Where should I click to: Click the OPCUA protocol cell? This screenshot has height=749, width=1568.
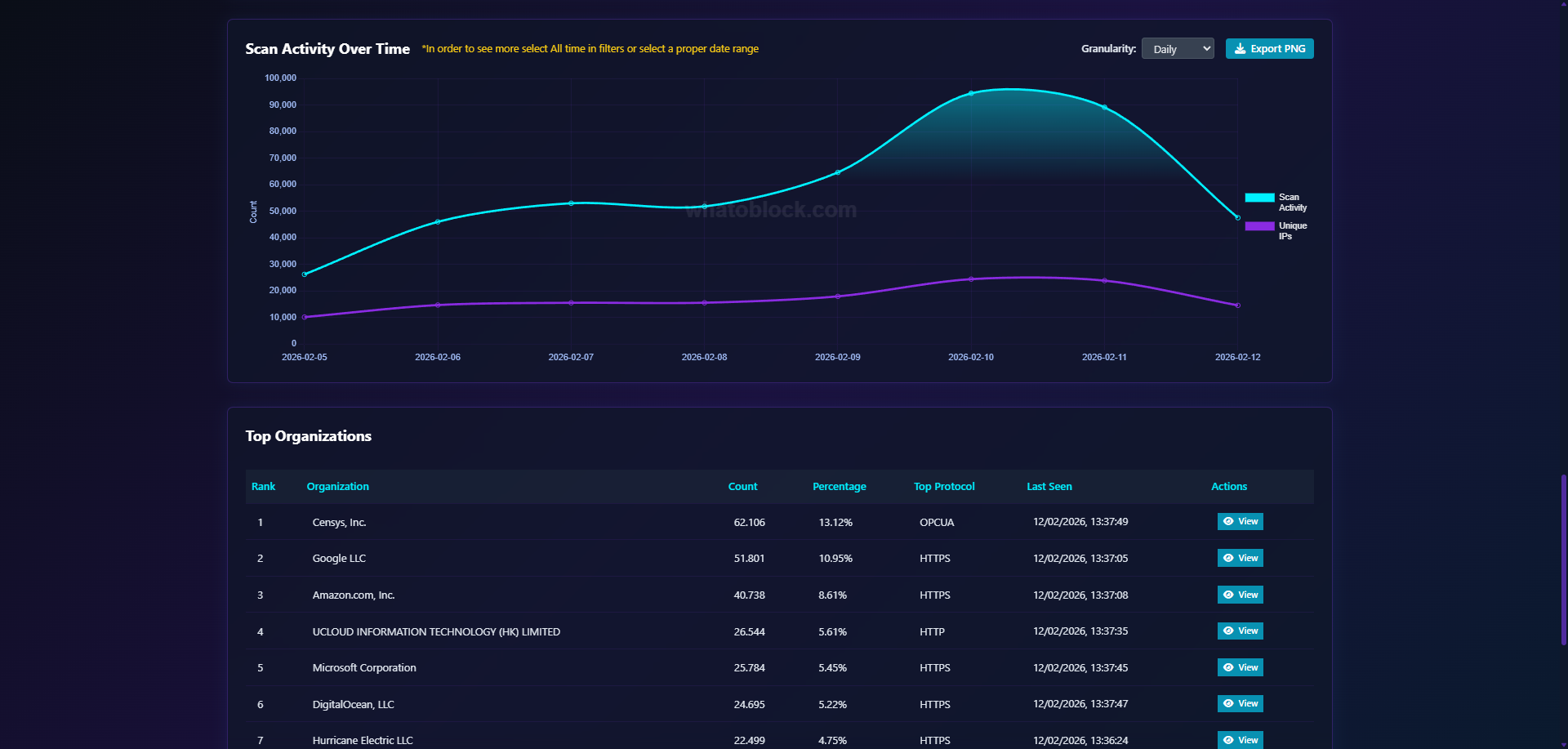coord(937,523)
